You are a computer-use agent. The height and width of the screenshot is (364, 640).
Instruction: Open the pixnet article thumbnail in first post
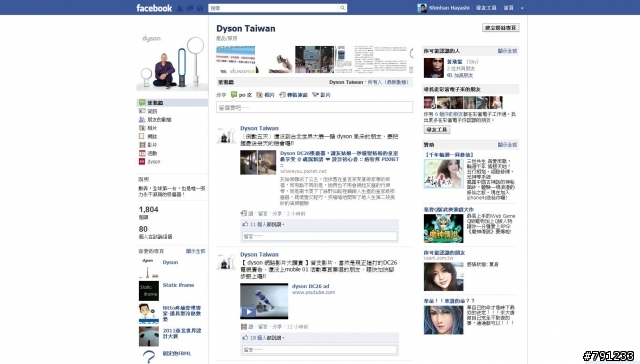point(258,162)
